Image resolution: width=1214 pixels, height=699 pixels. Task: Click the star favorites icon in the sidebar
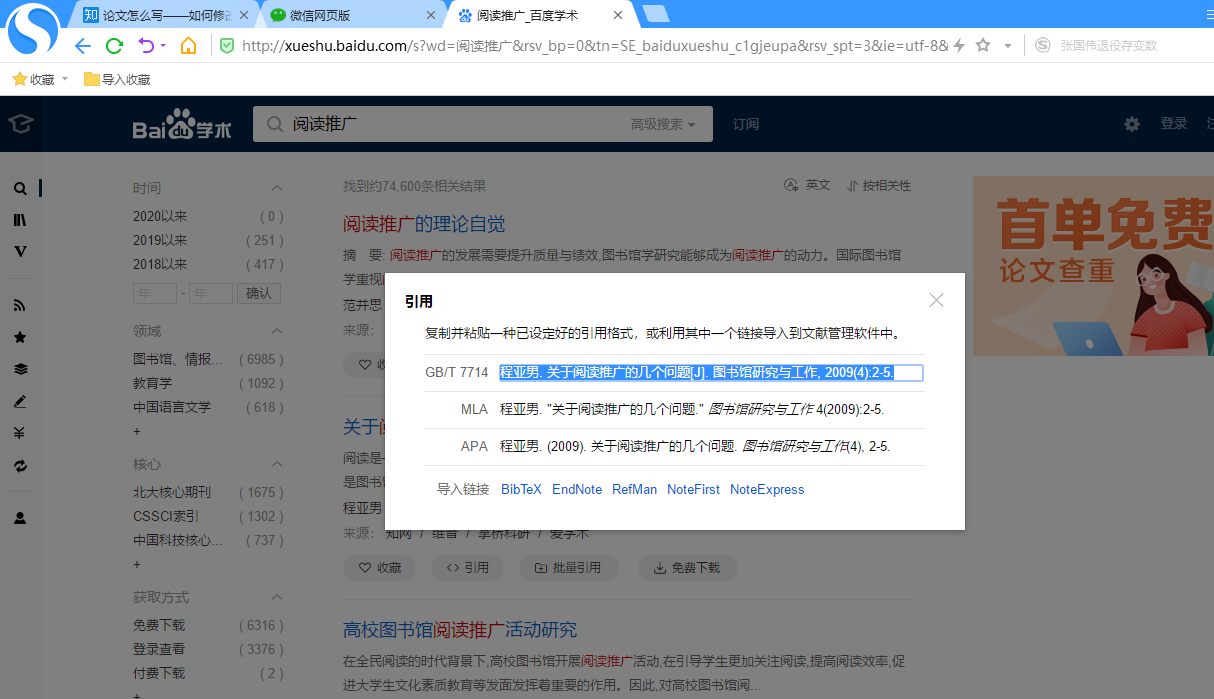pyautogui.click(x=20, y=337)
